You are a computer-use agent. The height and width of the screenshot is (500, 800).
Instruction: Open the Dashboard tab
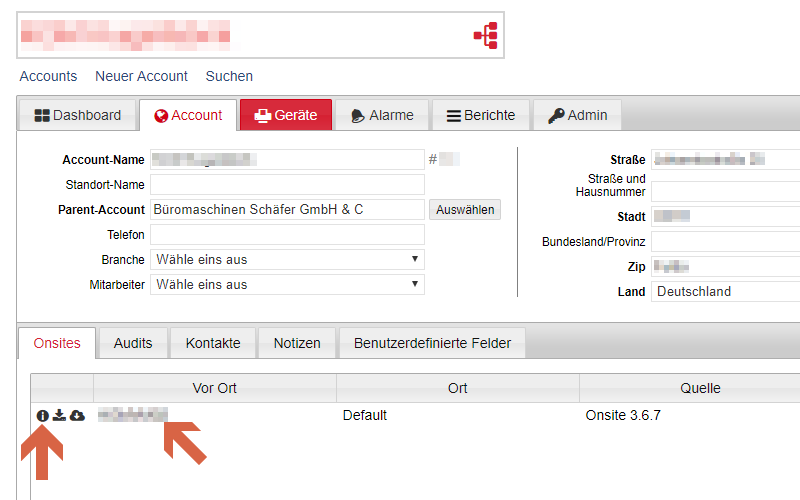pyautogui.click(x=77, y=115)
